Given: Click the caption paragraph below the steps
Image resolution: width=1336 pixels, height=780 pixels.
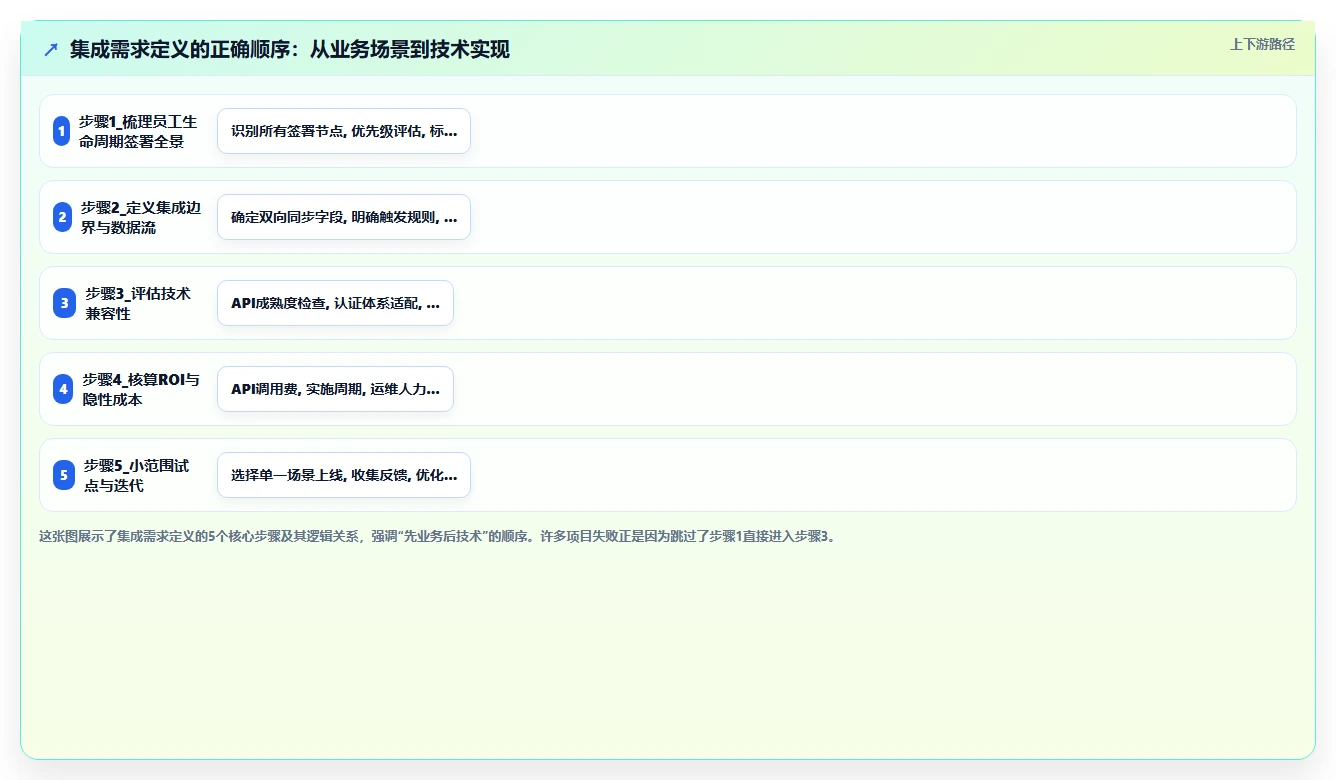Looking at the screenshot, I should [438, 536].
